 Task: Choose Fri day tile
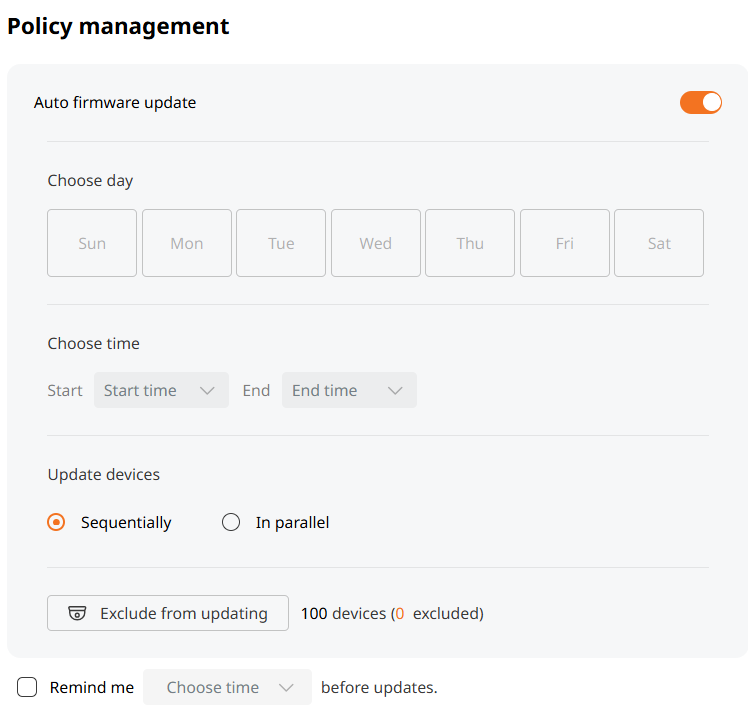pos(565,243)
